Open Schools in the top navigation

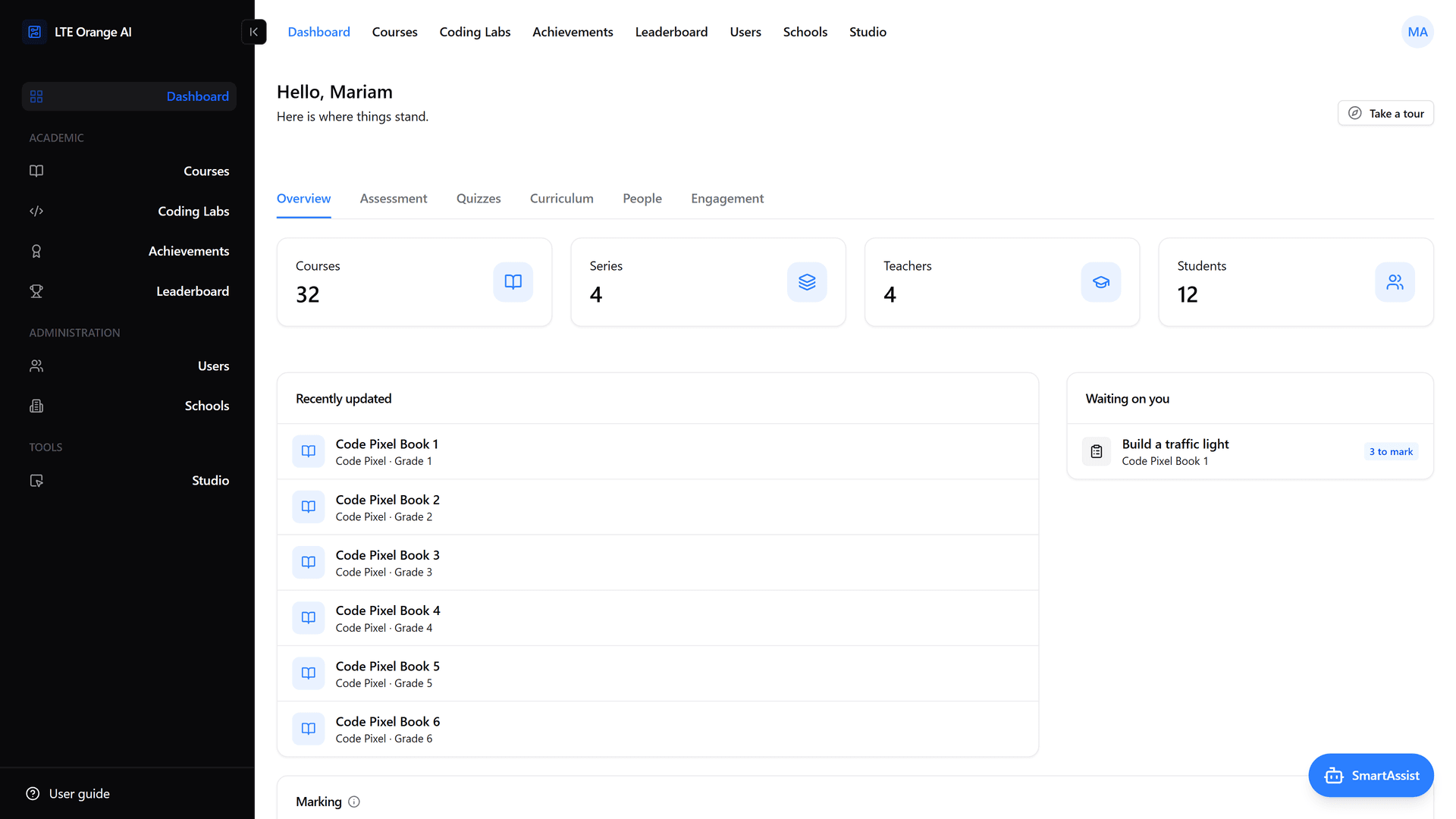click(x=805, y=32)
